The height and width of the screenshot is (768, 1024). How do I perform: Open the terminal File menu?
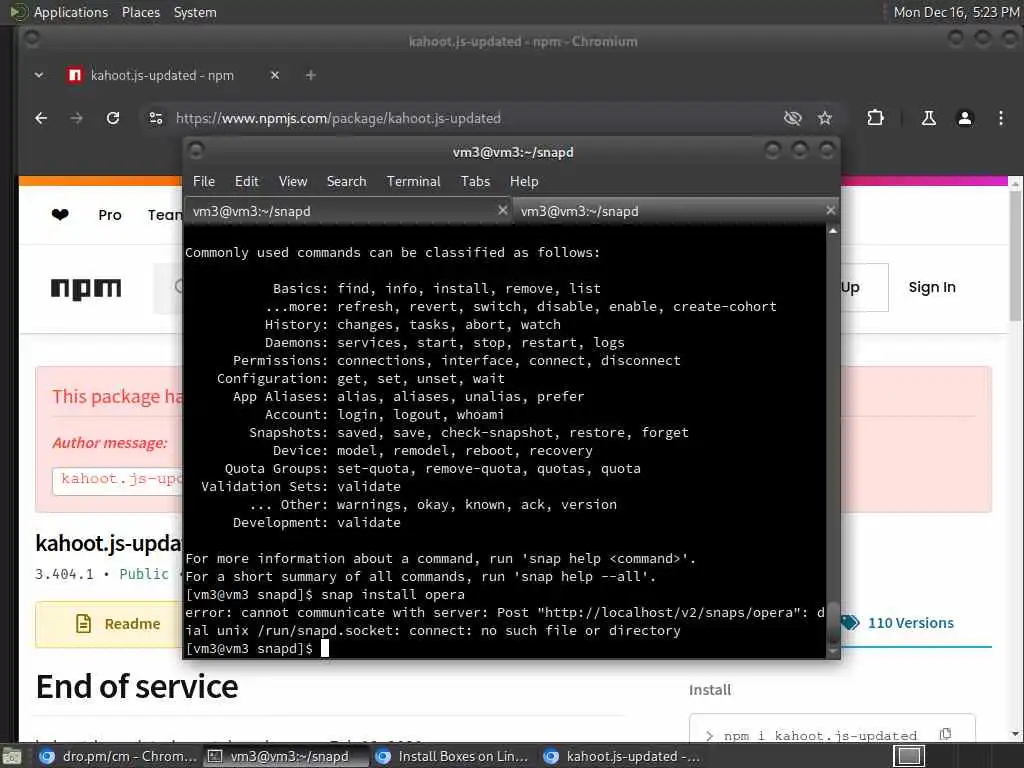coord(204,182)
